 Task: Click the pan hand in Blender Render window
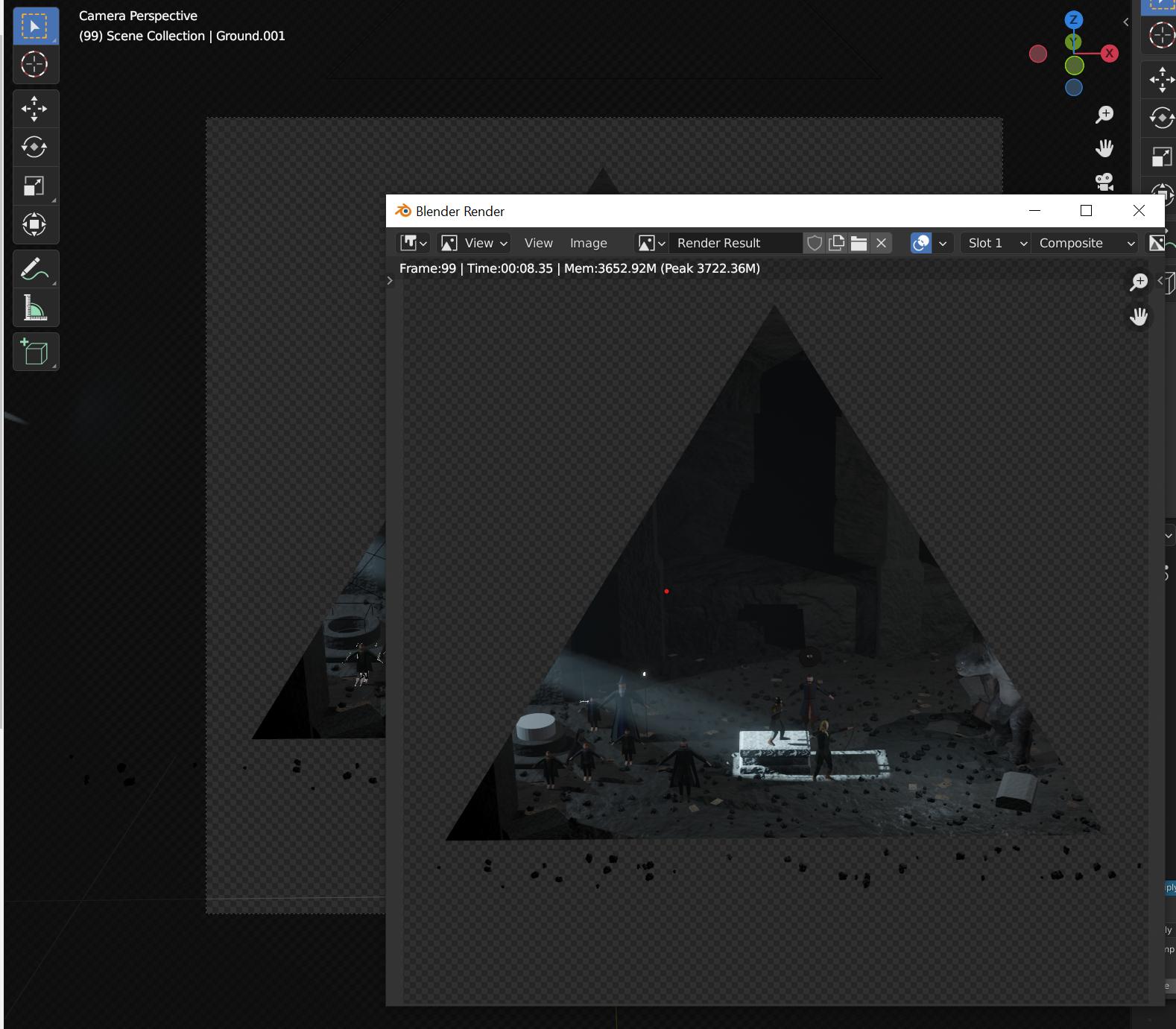[x=1139, y=317]
